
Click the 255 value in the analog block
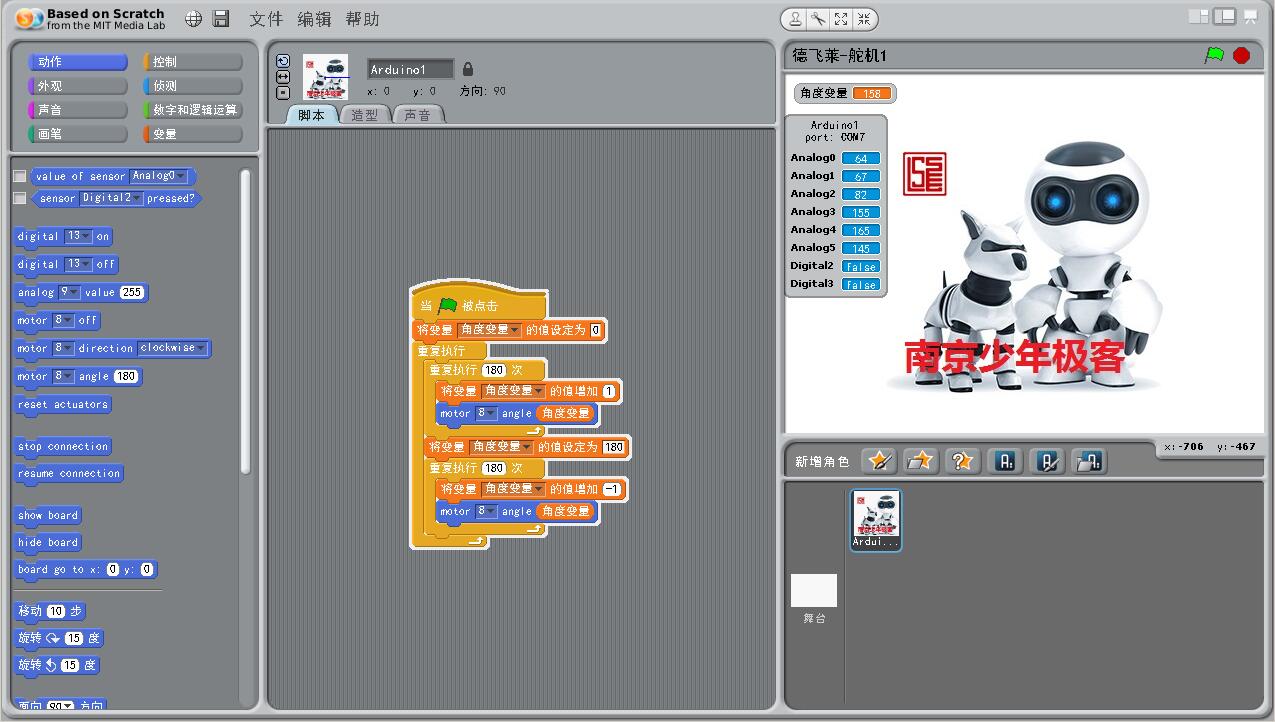pyautogui.click(x=131, y=292)
